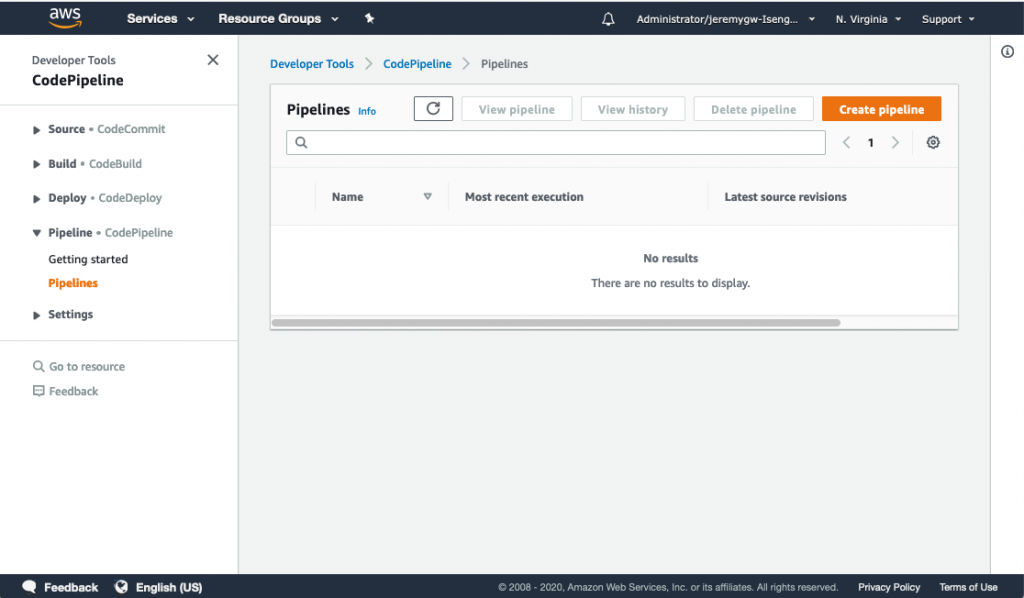Open Getting started in sidebar
This screenshot has height=598, width=1024.
(x=88, y=259)
